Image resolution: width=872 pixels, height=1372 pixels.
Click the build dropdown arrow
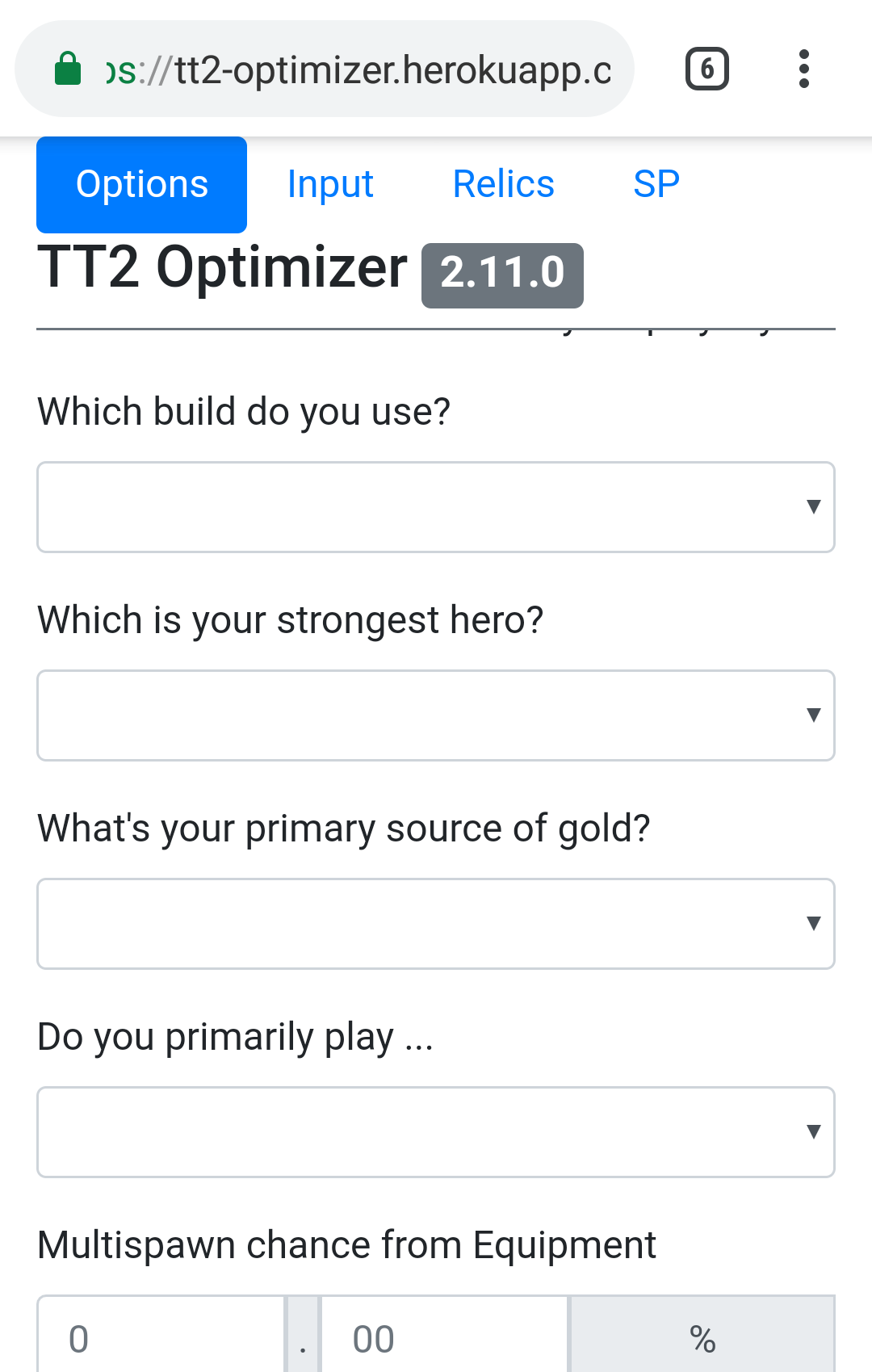pos(814,506)
